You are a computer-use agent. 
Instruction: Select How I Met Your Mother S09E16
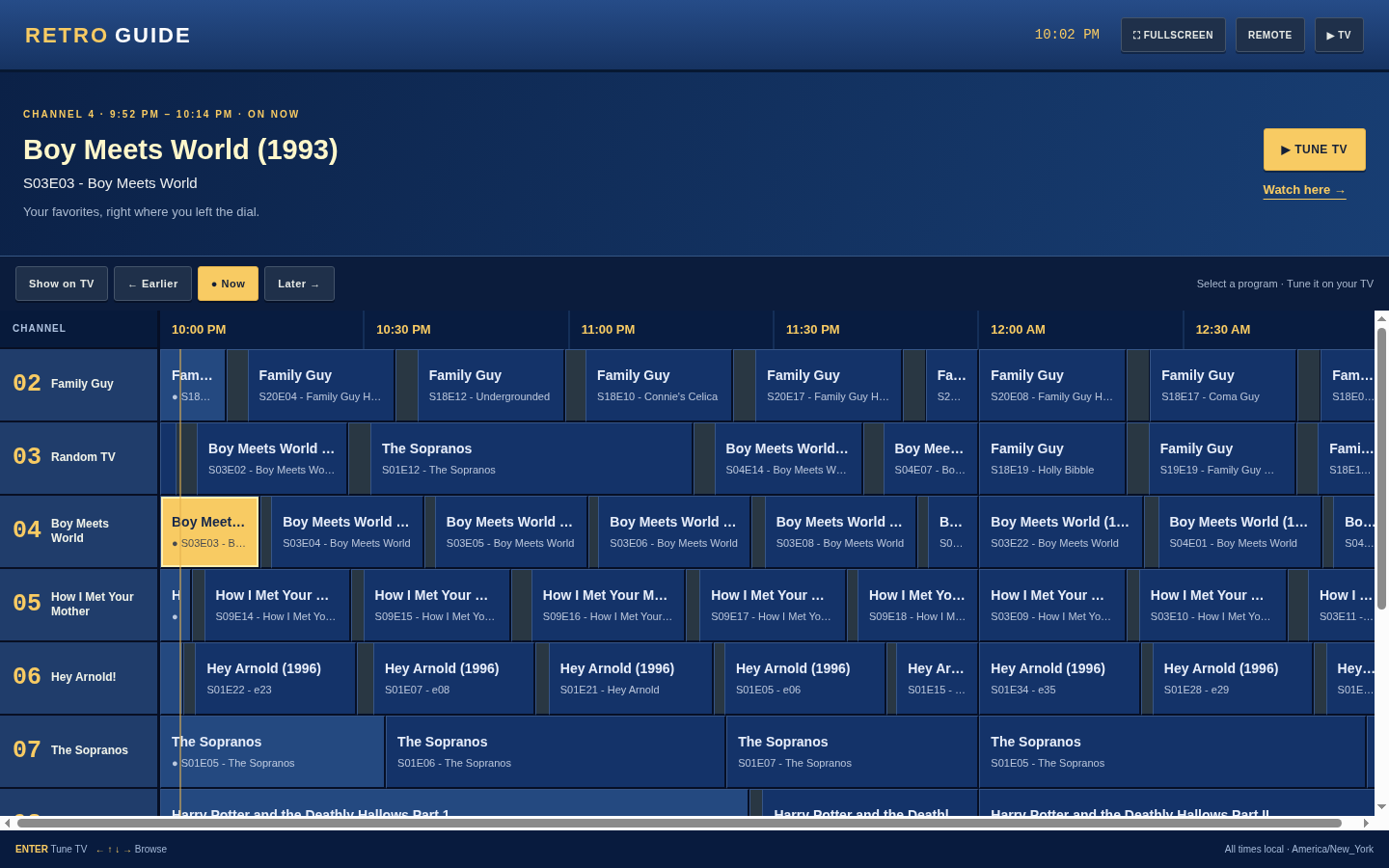pyautogui.click(x=609, y=605)
